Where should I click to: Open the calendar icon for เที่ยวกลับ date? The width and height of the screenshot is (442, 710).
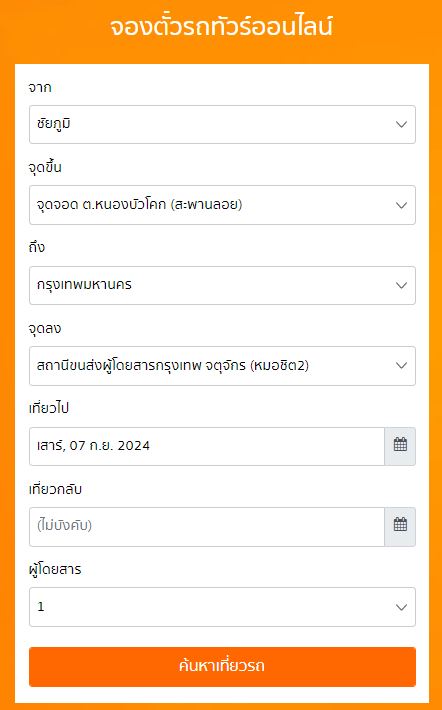400,527
